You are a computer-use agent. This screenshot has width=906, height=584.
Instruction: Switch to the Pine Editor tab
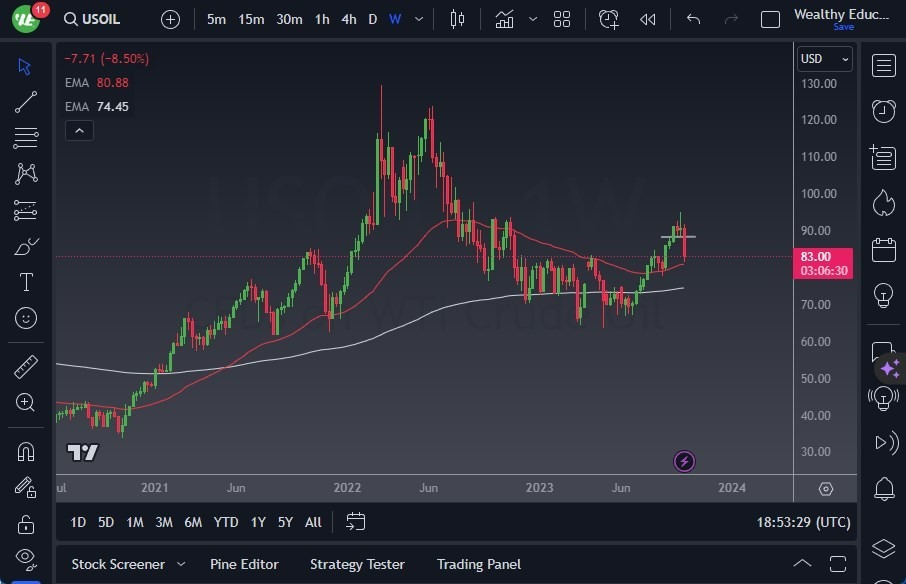[244, 563]
